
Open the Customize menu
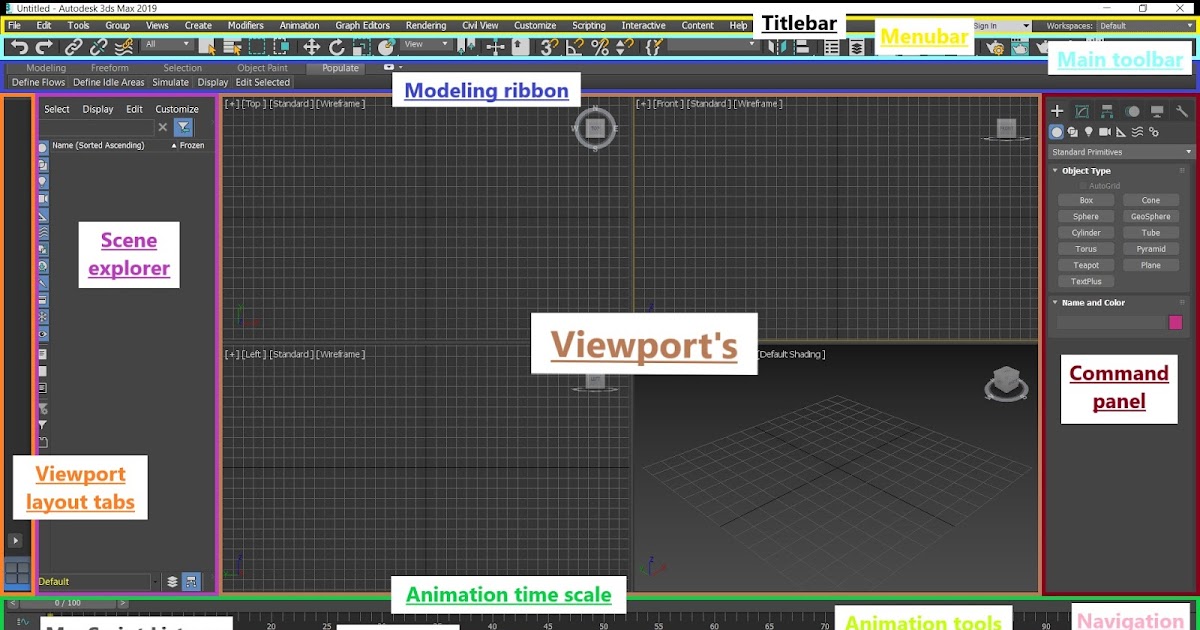tap(534, 25)
